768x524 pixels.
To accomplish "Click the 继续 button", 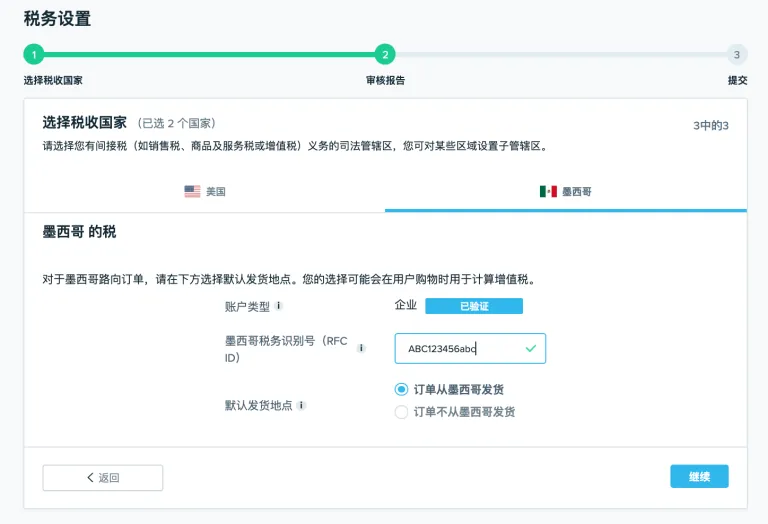I will coord(699,476).
